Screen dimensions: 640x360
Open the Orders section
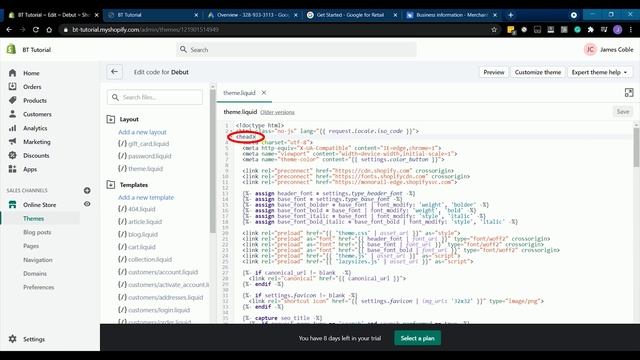pos(32,87)
